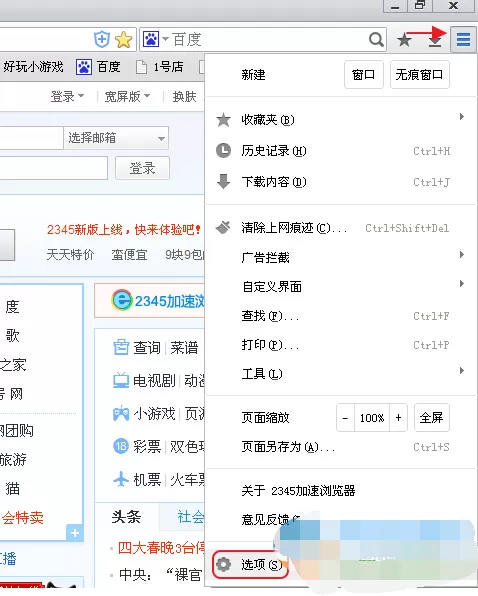
Task: Minimize the browser window
Action: [395, 6]
